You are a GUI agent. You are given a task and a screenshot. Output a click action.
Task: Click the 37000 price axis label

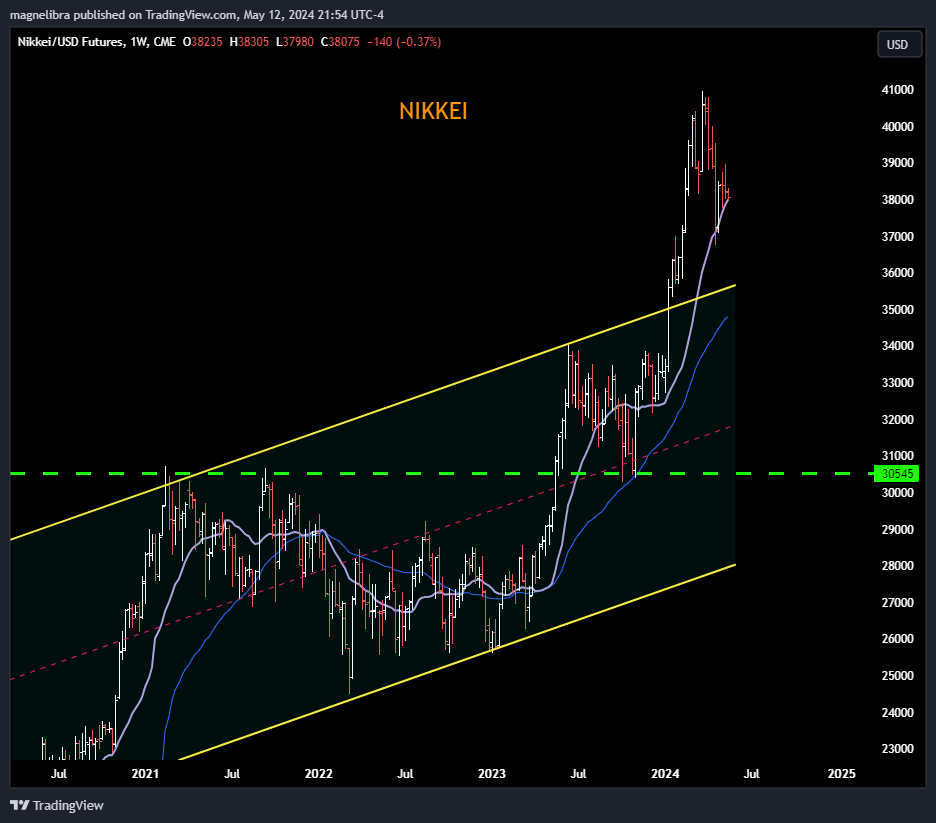[897, 237]
